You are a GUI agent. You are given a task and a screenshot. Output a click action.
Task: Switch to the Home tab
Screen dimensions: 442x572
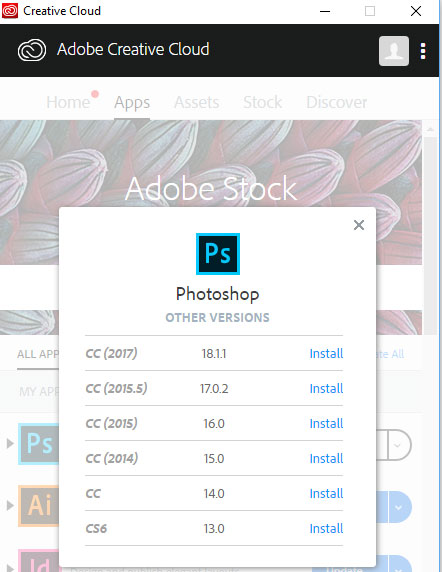pos(68,102)
